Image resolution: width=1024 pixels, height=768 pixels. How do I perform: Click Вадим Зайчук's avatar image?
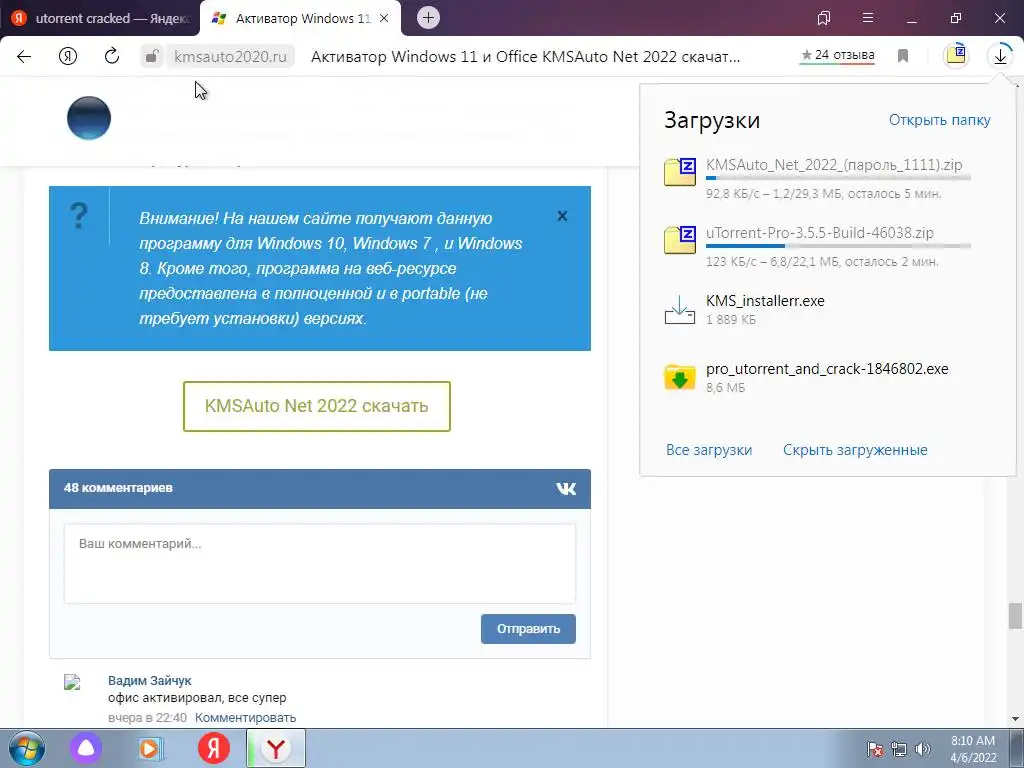[x=72, y=682]
